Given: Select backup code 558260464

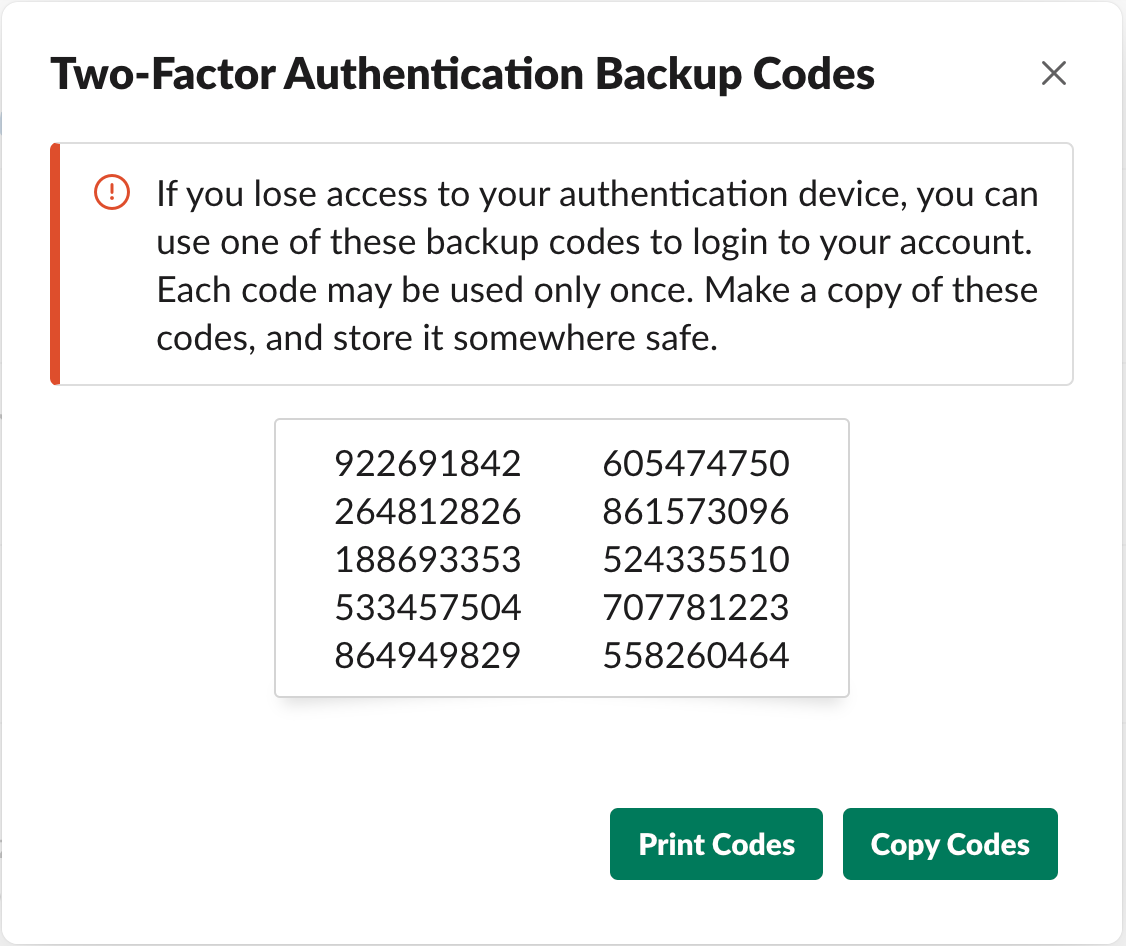Looking at the screenshot, I should pos(696,656).
